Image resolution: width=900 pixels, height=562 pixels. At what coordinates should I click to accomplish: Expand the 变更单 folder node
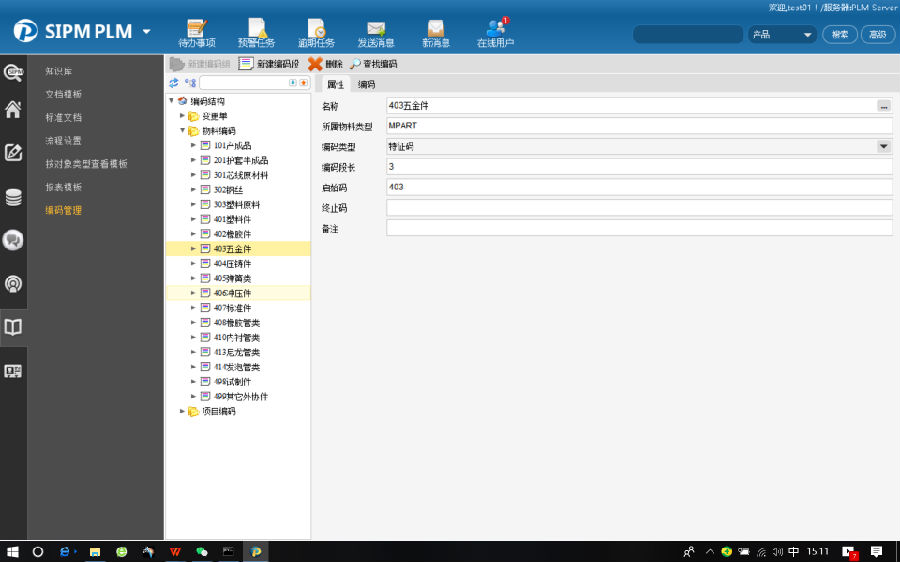[182, 116]
